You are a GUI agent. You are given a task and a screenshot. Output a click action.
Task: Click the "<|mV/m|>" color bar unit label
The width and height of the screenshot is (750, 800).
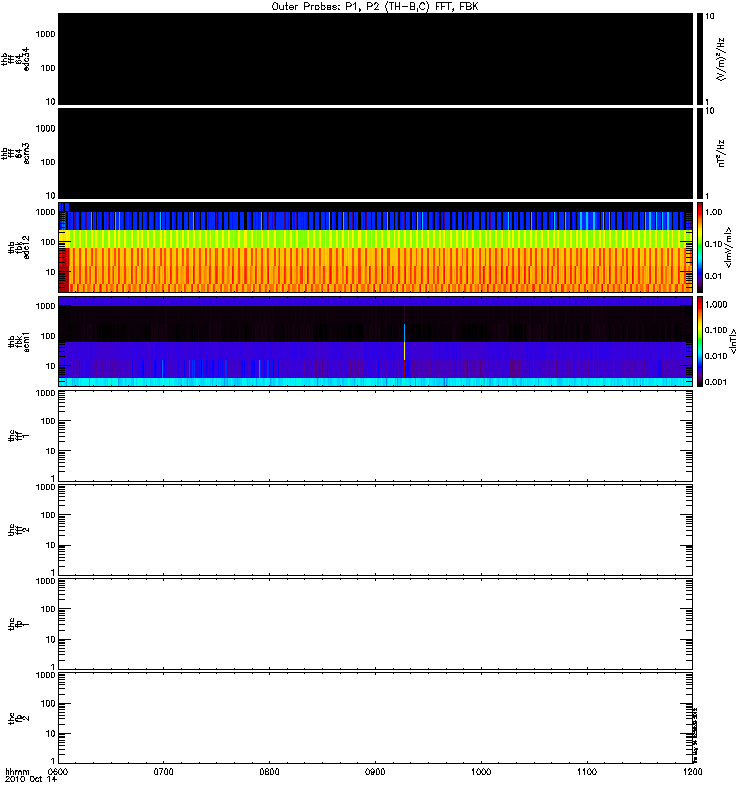click(x=728, y=247)
